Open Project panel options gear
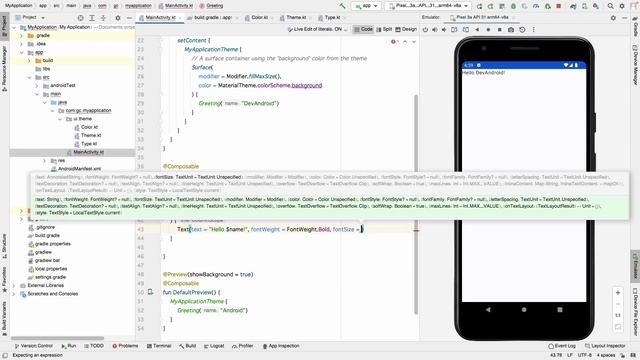The height and width of the screenshot is (360, 640). tap(118, 18)
